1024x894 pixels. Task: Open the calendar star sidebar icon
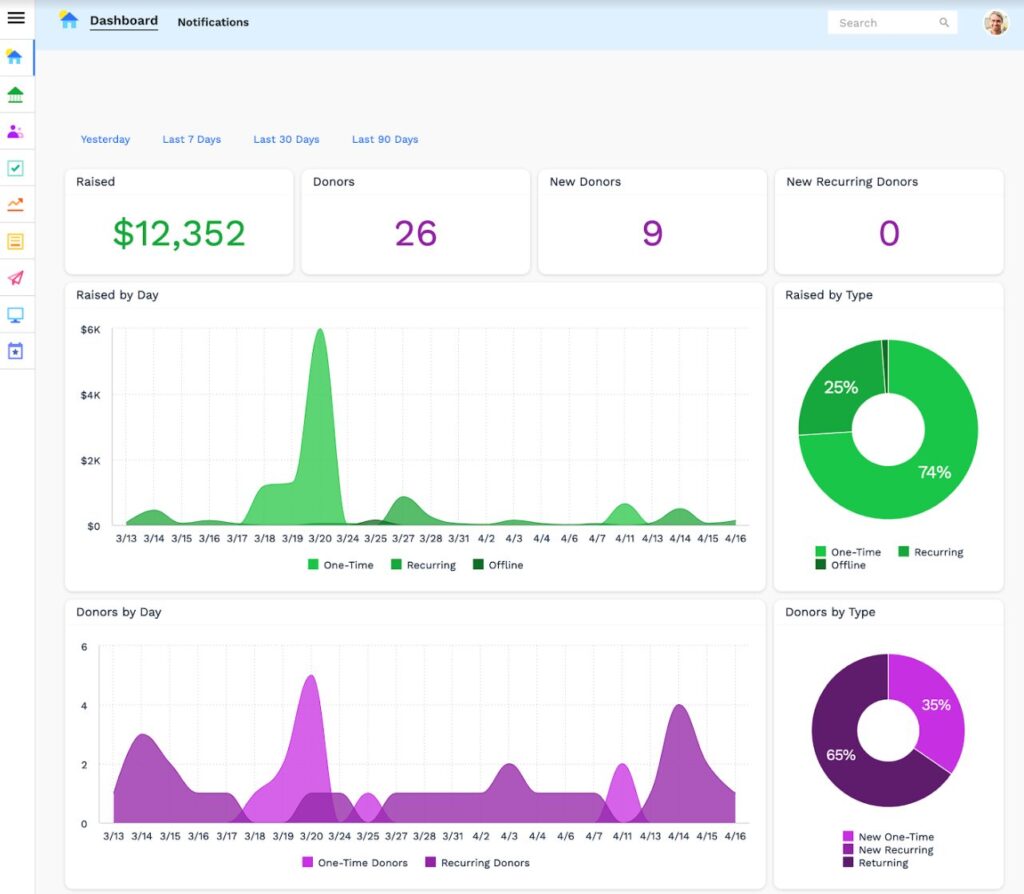tap(15, 351)
